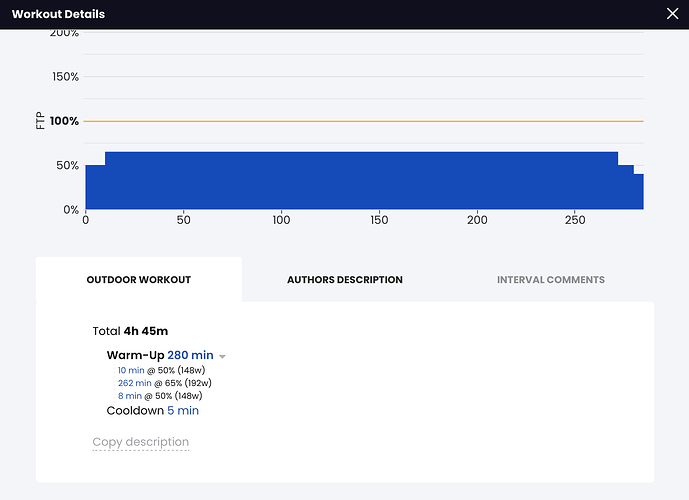Select the 8 min @ 50% interval
Screen dimensions: 689x500
tap(160, 396)
